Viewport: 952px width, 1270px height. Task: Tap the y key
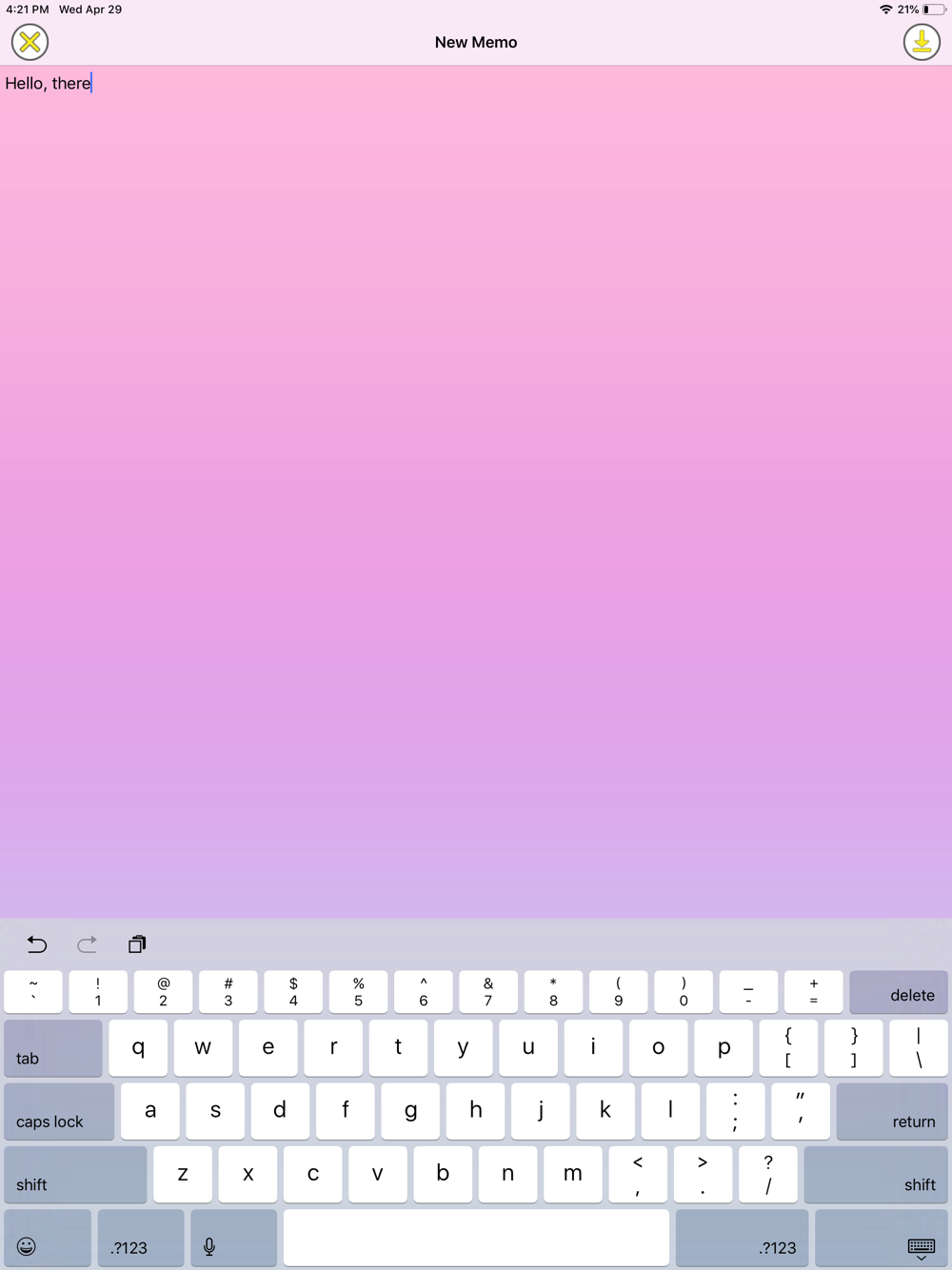[x=464, y=1048]
